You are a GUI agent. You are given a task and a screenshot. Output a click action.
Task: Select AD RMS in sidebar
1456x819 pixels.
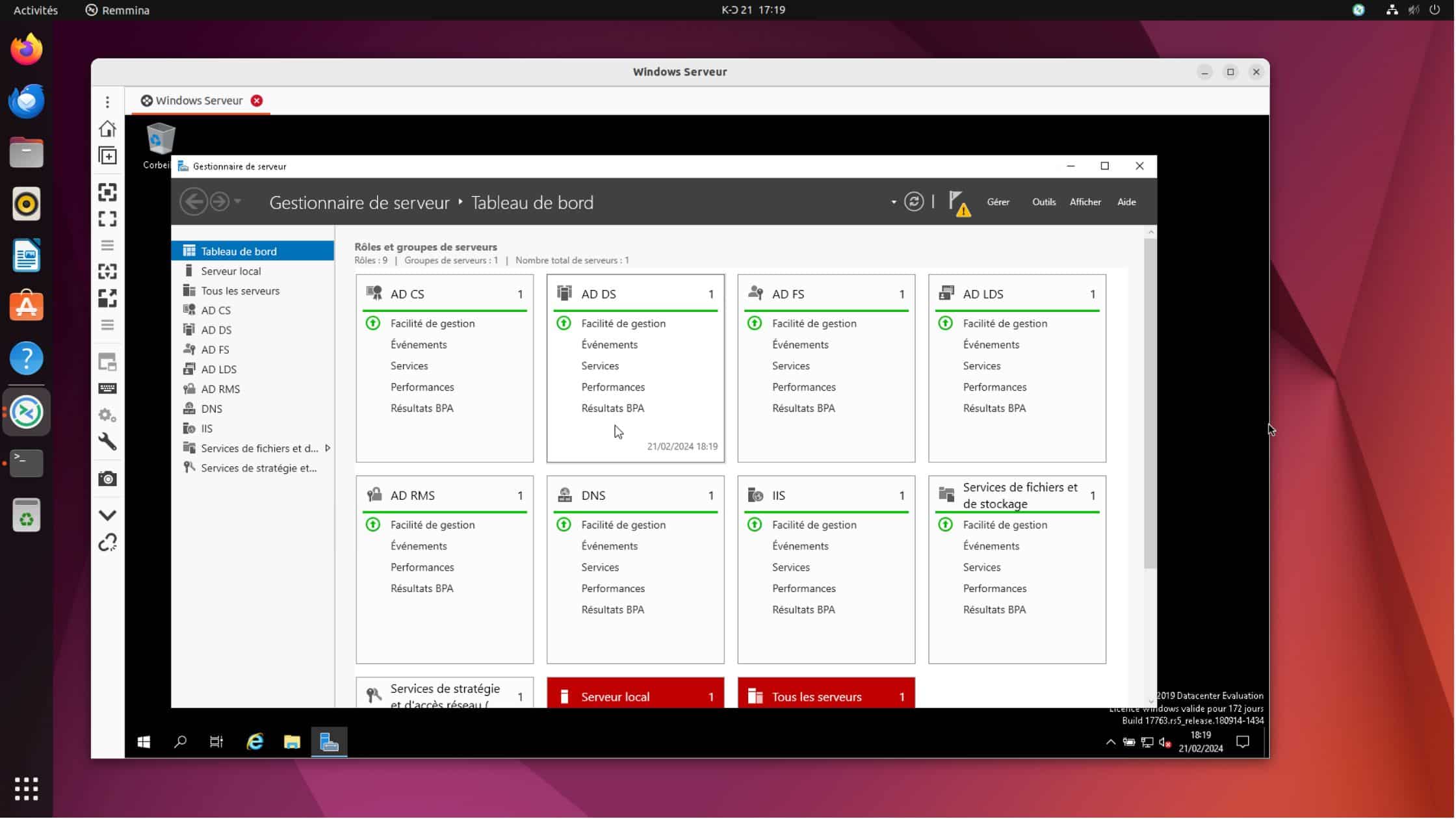click(x=253, y=389)
